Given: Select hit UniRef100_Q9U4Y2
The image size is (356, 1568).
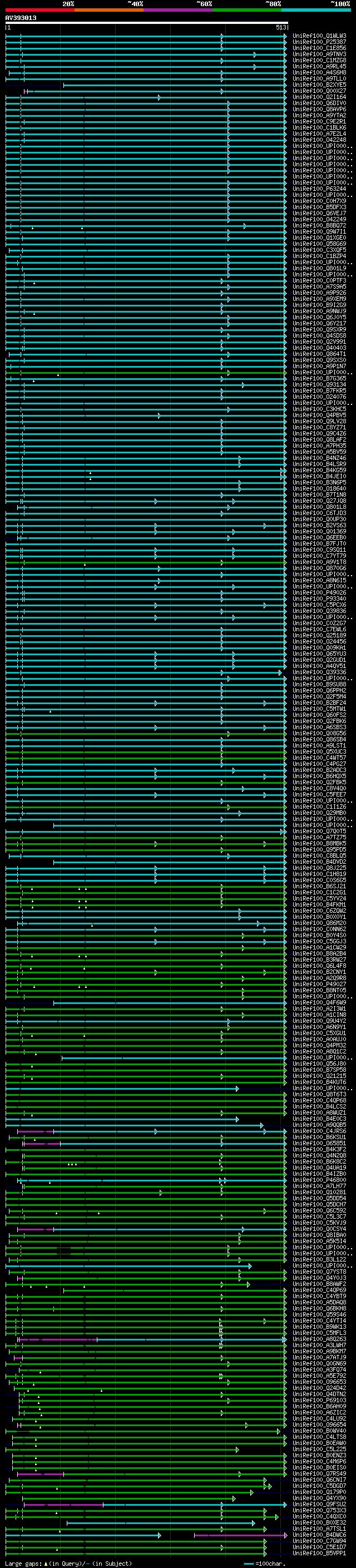Looking at the screenshot, I should click(x=319, y=1020).
